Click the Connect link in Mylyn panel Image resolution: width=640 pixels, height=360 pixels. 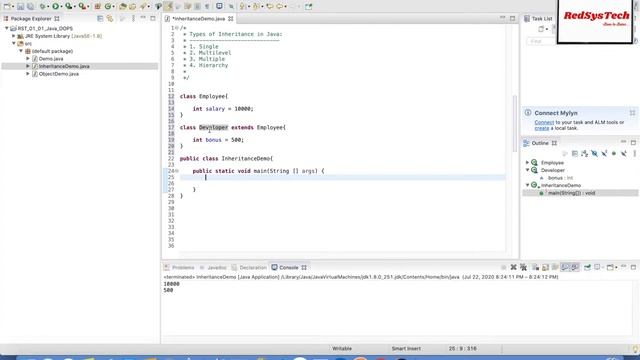click(544, 122)
